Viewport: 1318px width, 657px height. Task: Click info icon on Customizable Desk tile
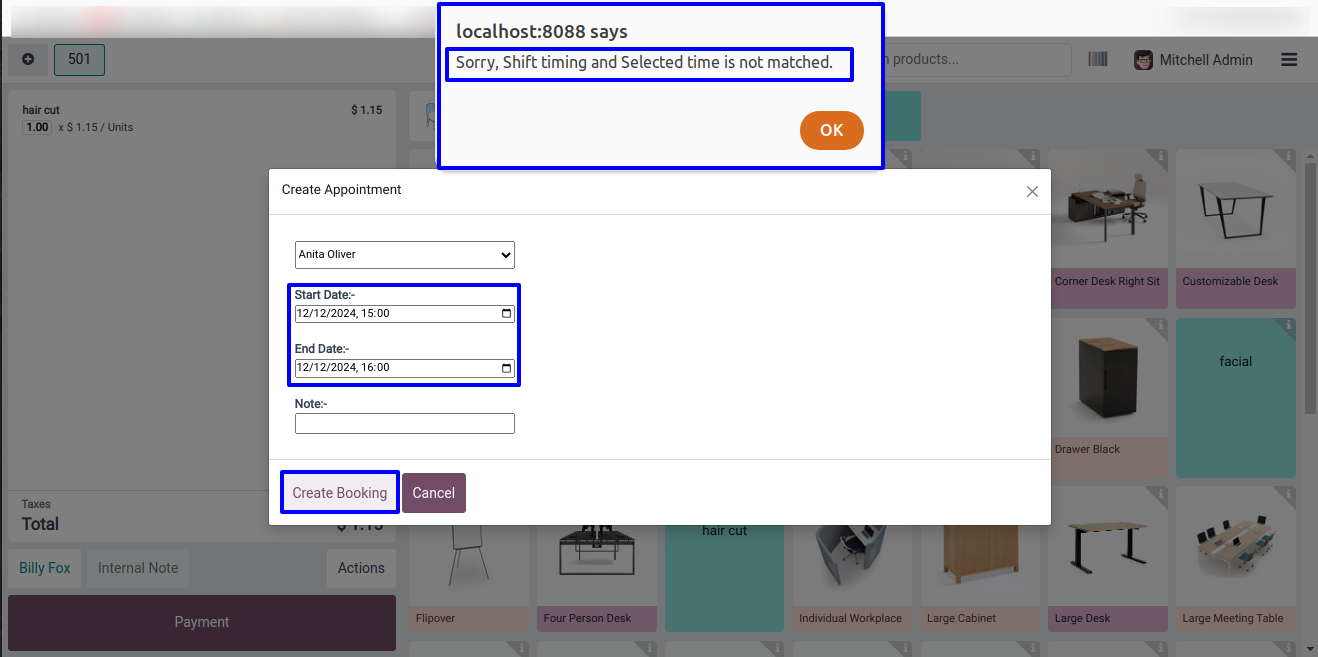[x=1288, y=158]
